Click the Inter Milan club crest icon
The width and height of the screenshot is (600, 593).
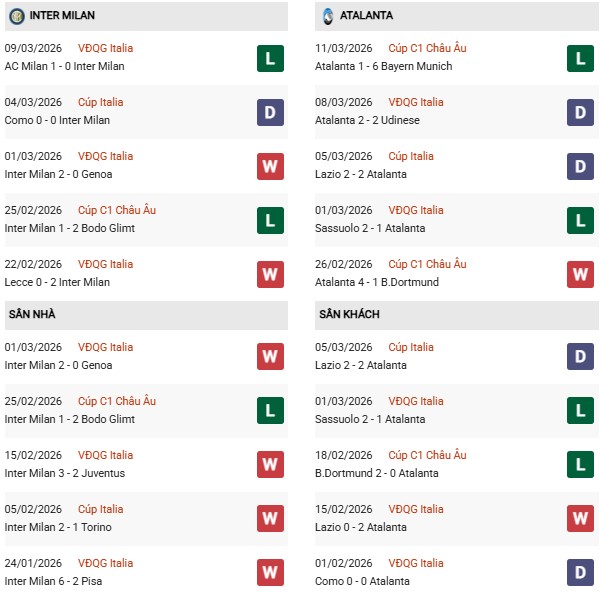click(x=17, y=16)
